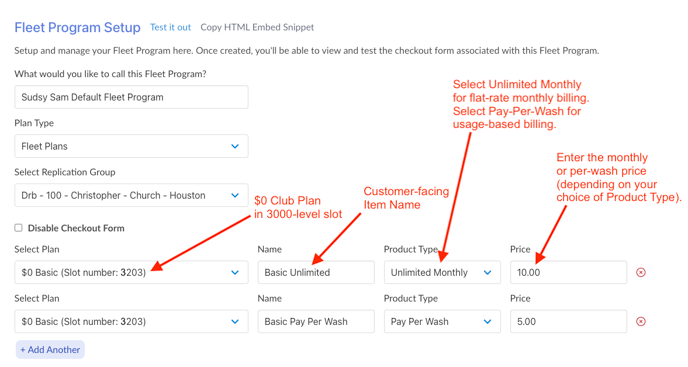Click the chevron arrow in Fleet Plans dropdown
Screen dimensions: 688x367
click(235, 146)
